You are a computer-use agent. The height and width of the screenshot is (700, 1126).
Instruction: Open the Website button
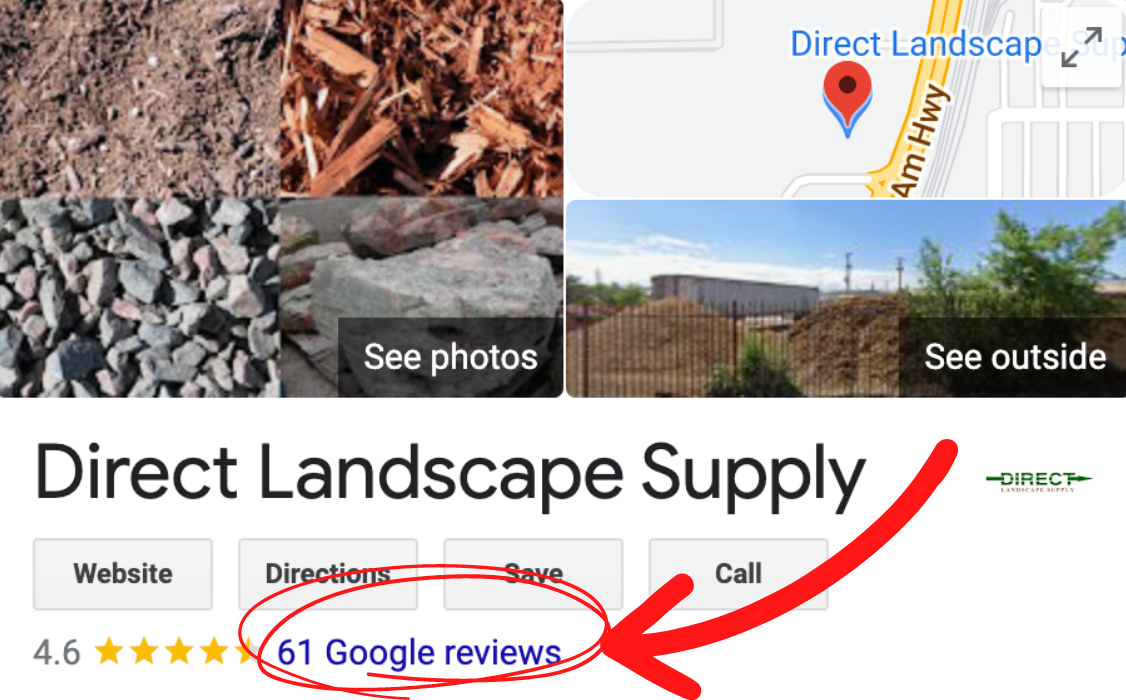click(123, 574)
